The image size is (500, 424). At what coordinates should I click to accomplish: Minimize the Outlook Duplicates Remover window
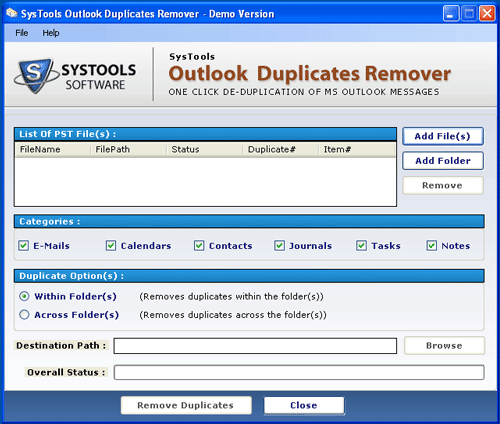(451, 14)
